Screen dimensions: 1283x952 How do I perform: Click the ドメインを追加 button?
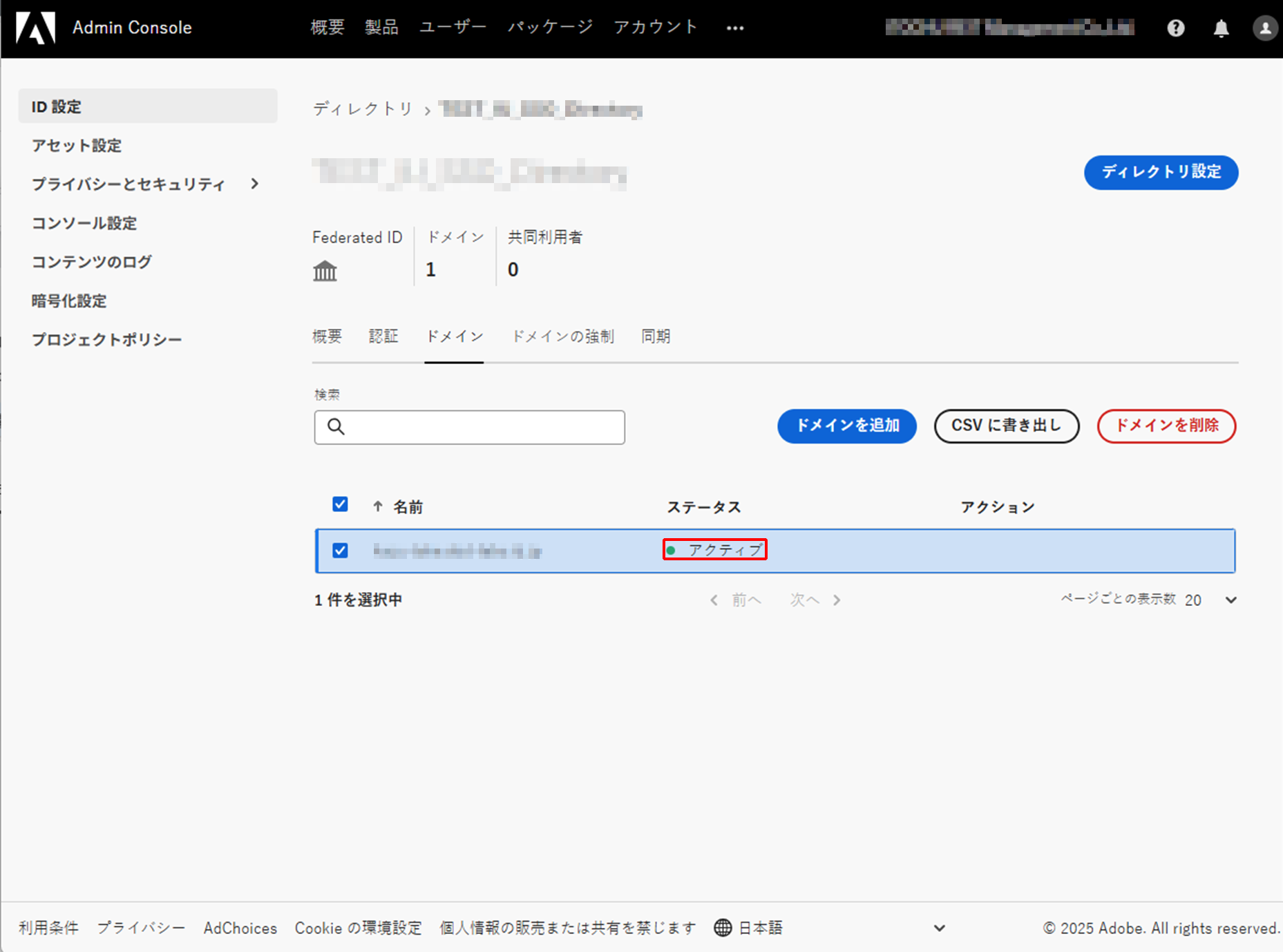(x=846, y=426)
